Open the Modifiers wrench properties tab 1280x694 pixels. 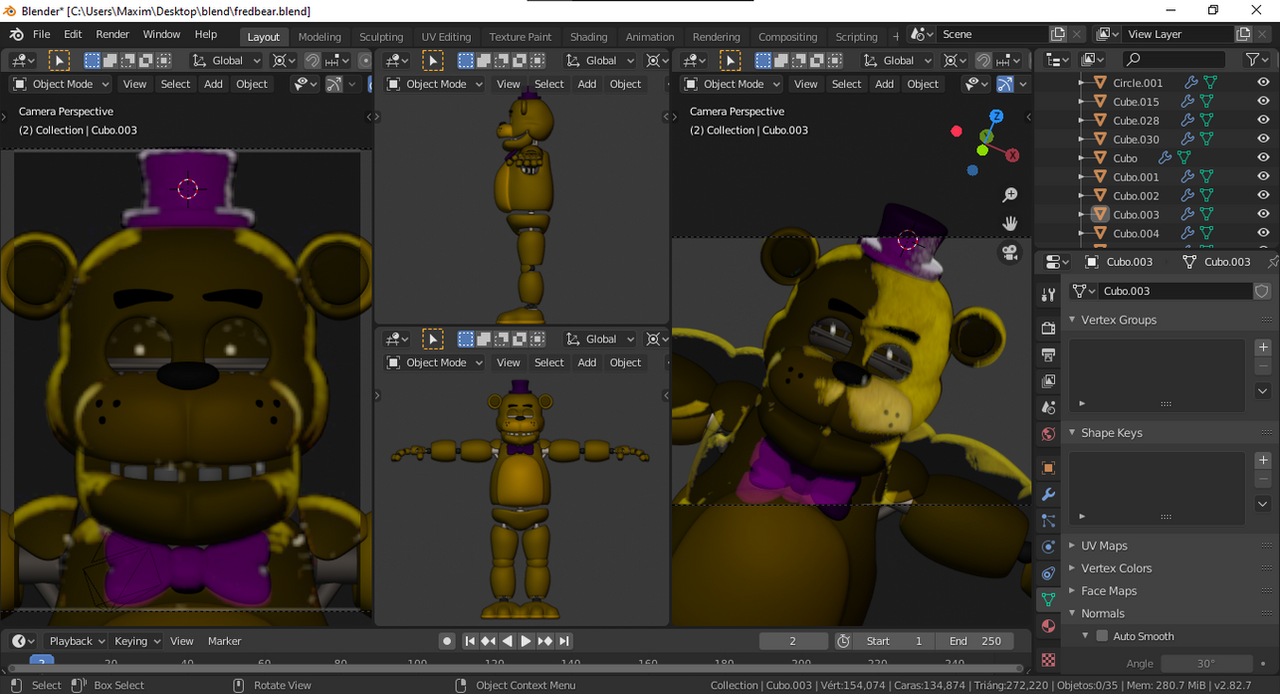1048,494
